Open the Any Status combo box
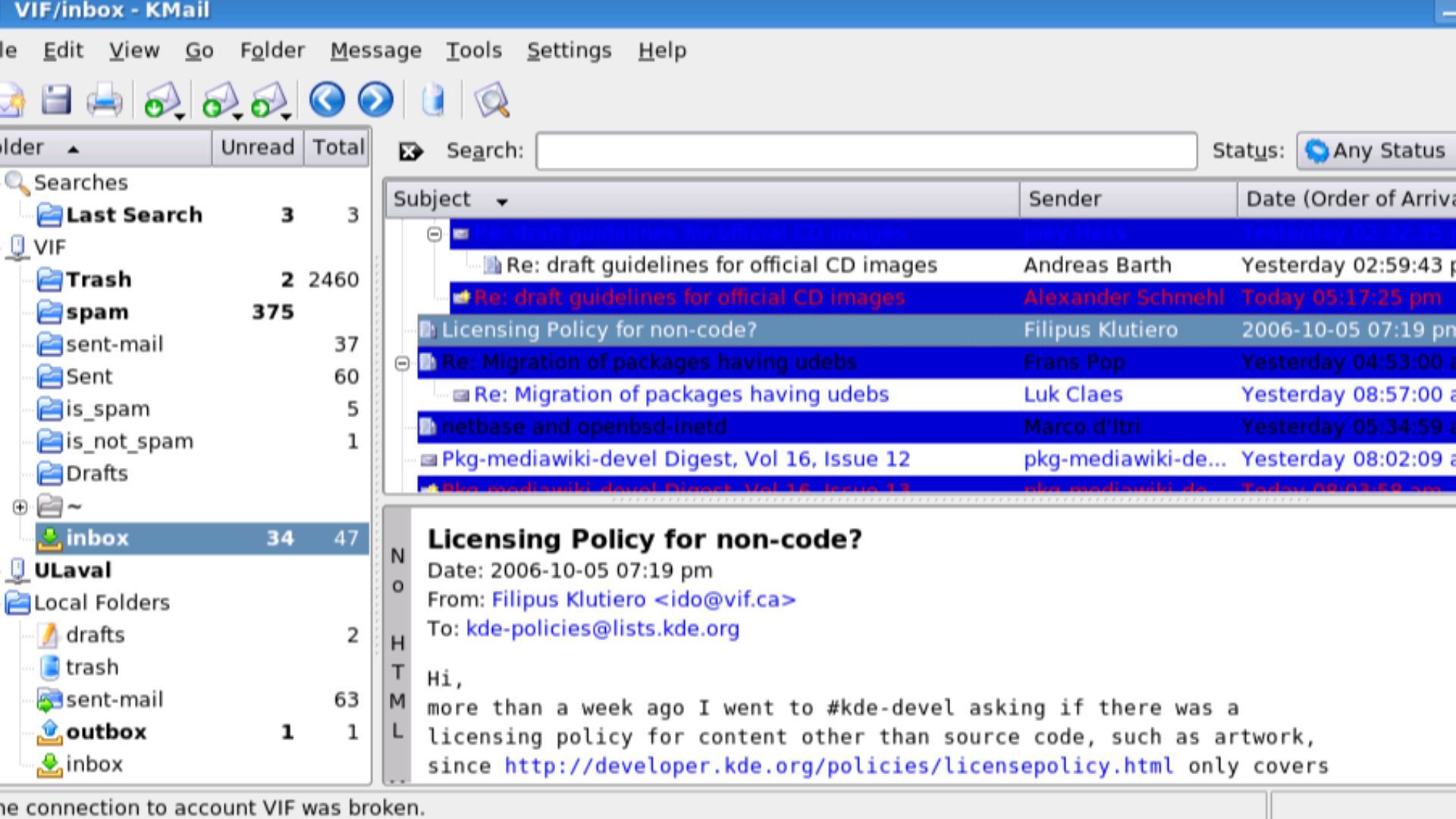The image size is (1456, 819). click(1376, 151)
